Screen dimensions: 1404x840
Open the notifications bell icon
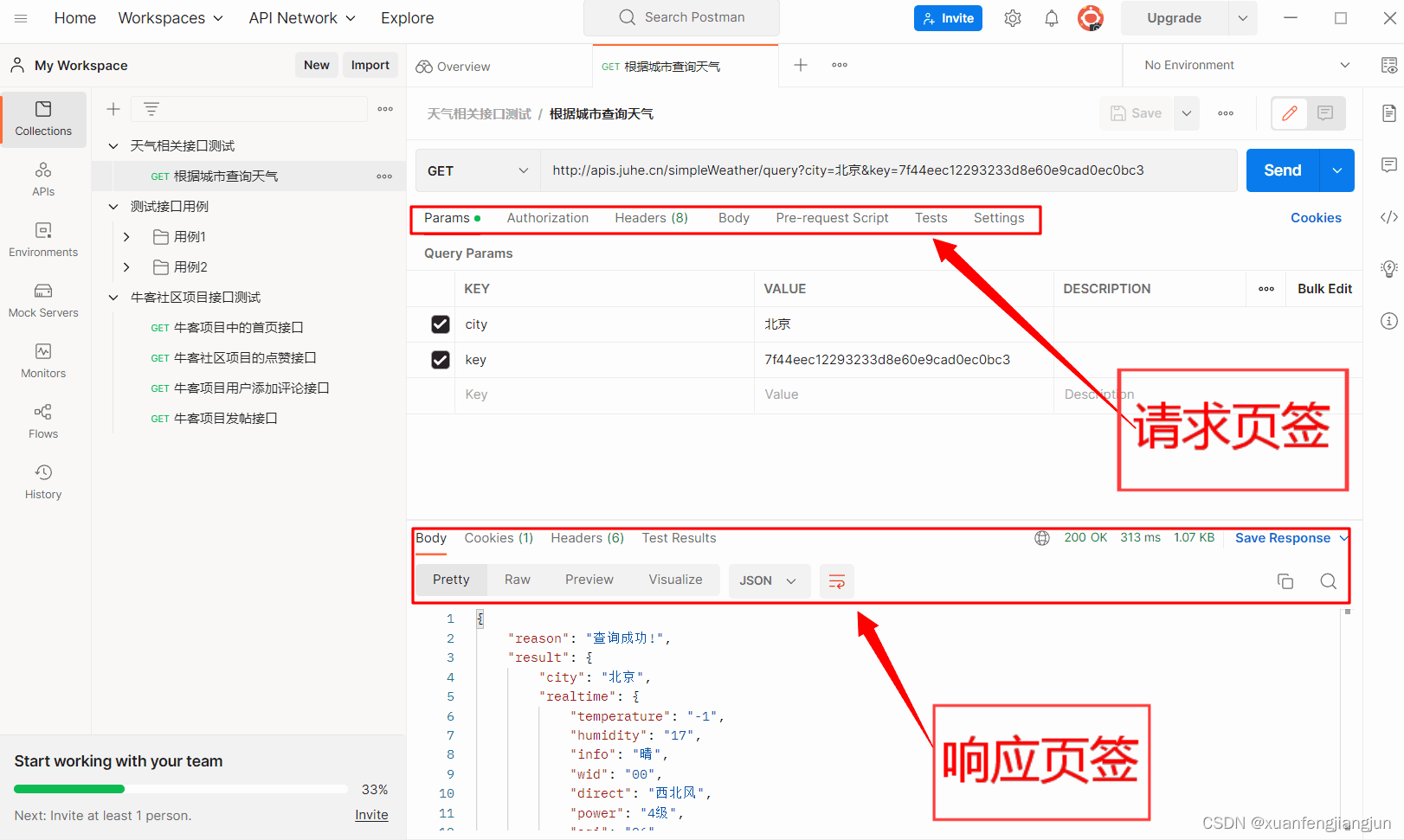point(1052,18)
